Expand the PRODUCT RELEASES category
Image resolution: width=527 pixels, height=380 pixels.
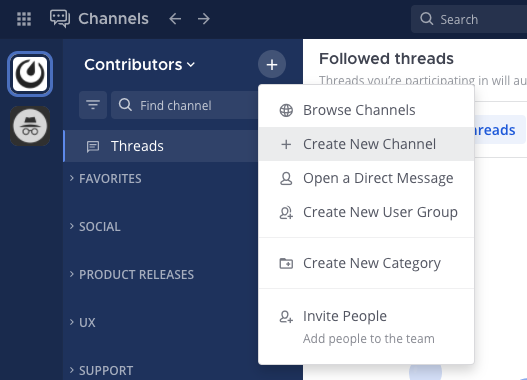click(x=131, y=275)
